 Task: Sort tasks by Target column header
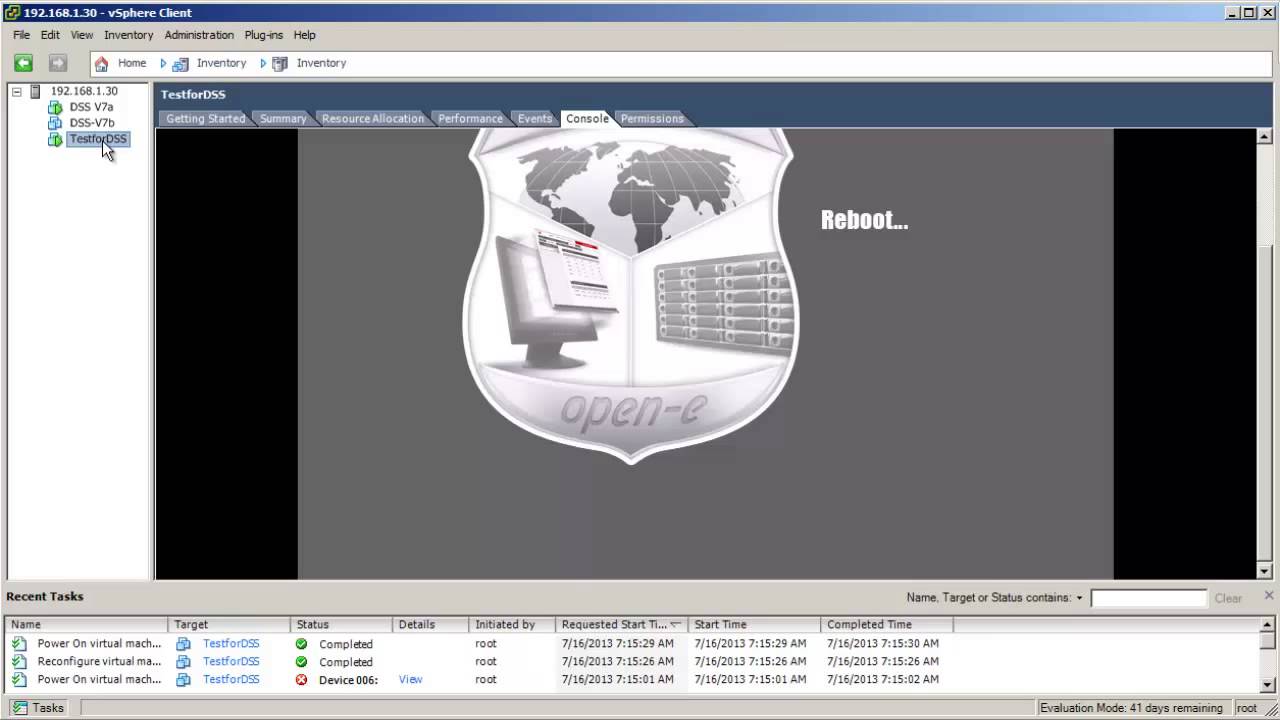point(228,624)
